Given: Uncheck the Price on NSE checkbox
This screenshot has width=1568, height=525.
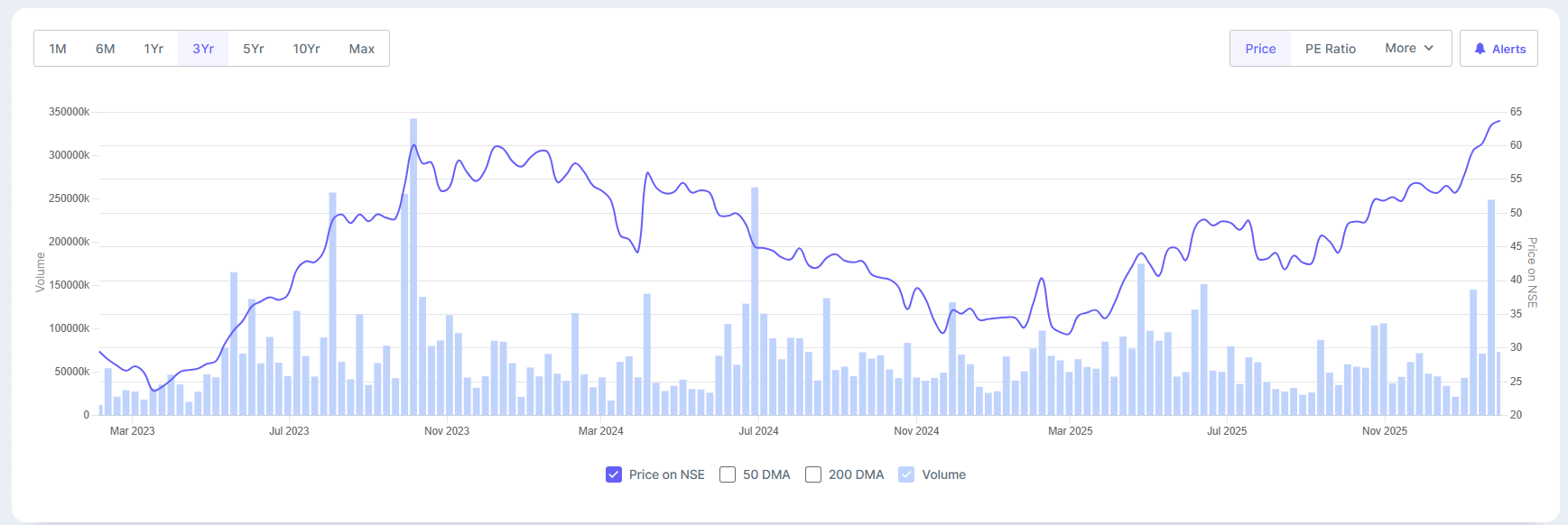Looking at the screenshot, I should tap(614, 474).
